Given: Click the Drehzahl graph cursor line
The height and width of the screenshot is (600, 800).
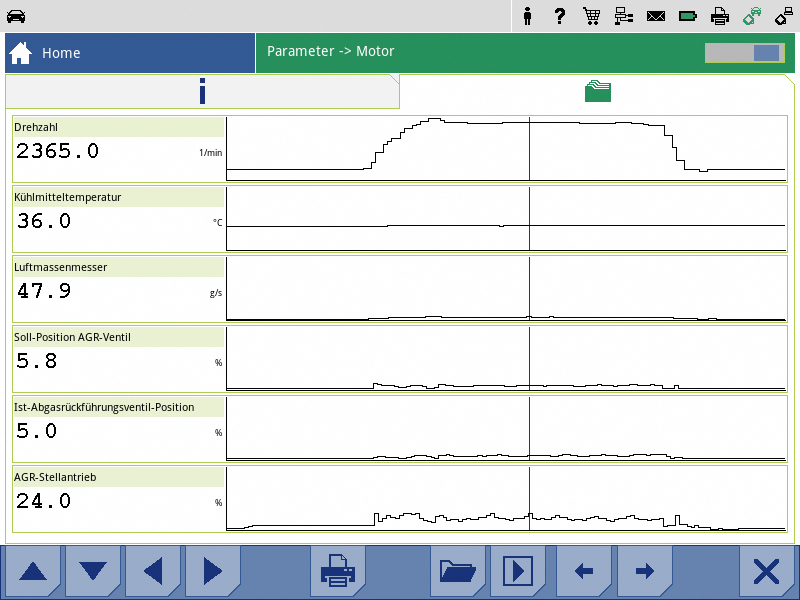Looking at the screenshot, I should pos(529,148).
